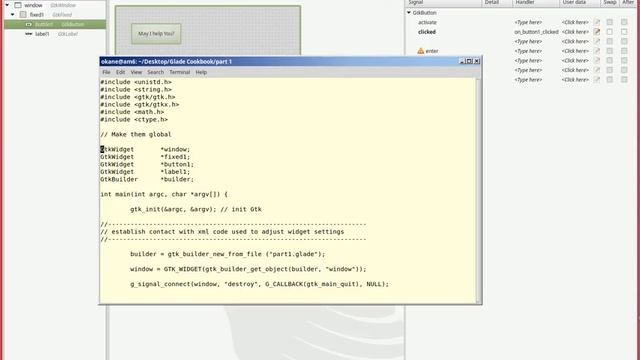The width and height of the screenshot is (640, 360).
Task: Click the '*button1;' declaration in code
Action: point(177,164)
